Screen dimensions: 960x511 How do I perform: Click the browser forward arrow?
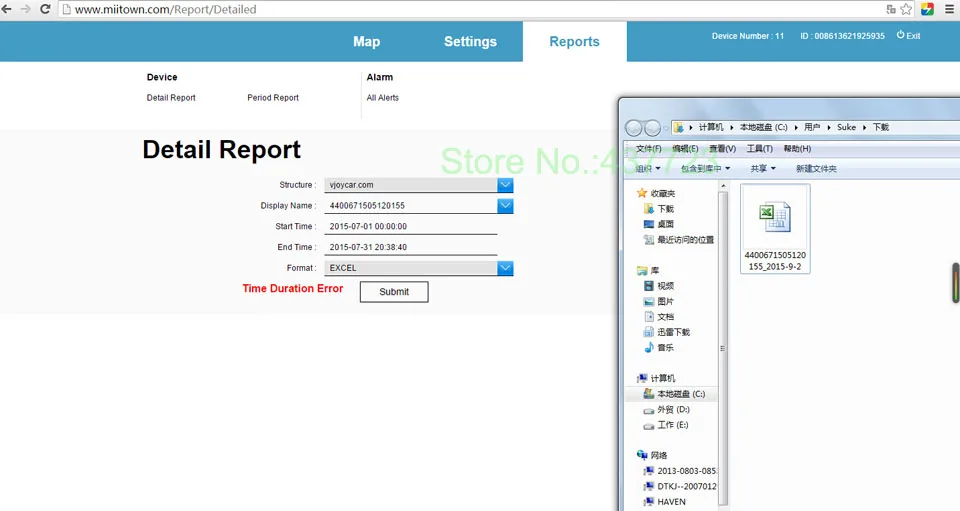(26, 9)
